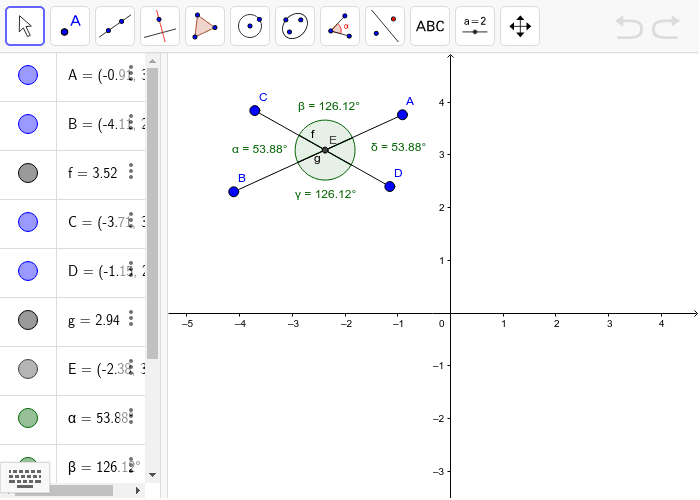Select point E definition in algebra list

coord(106,369)
